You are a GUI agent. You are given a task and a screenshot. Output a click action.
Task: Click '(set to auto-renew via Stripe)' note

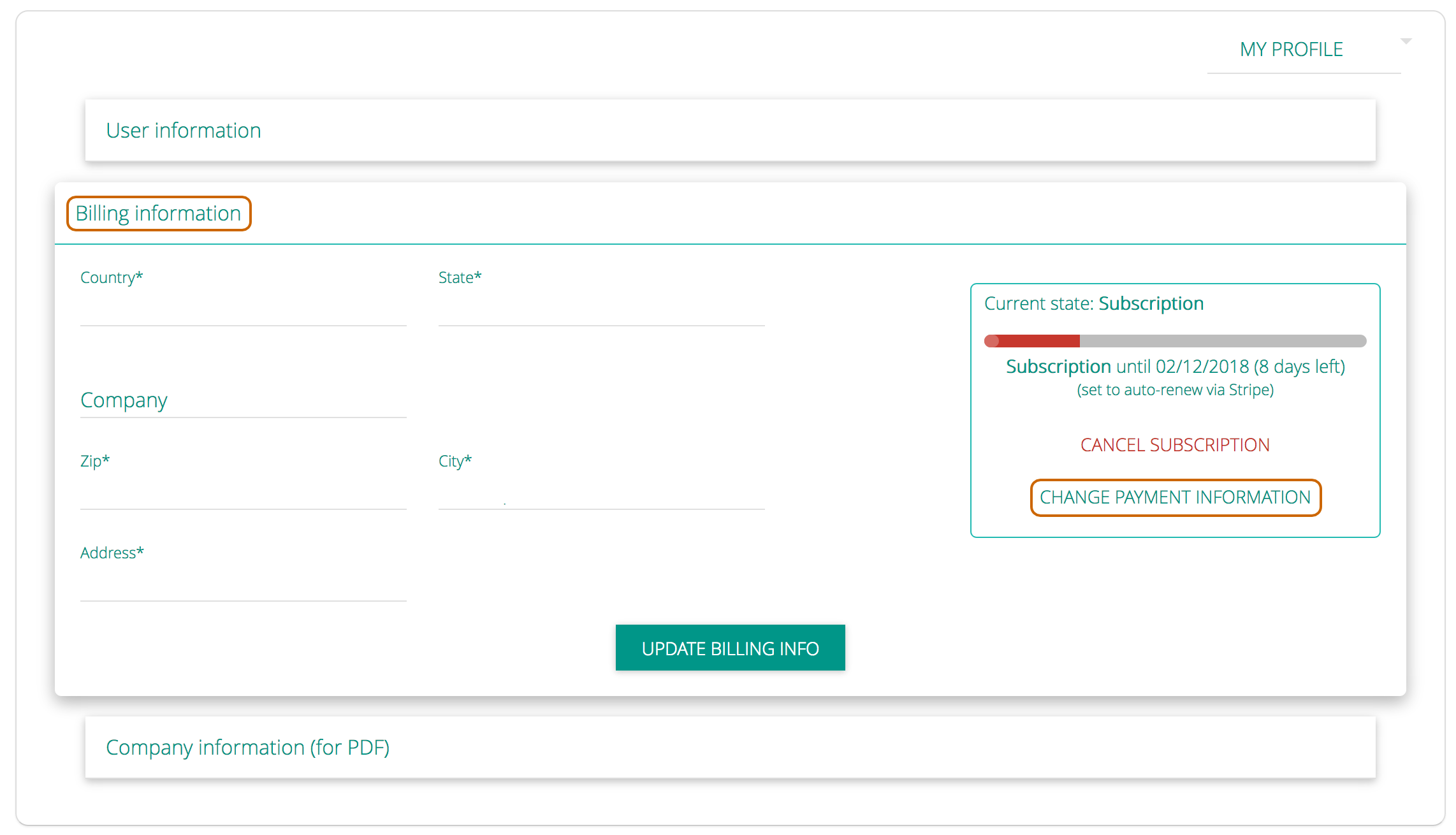coord(1176,390)
